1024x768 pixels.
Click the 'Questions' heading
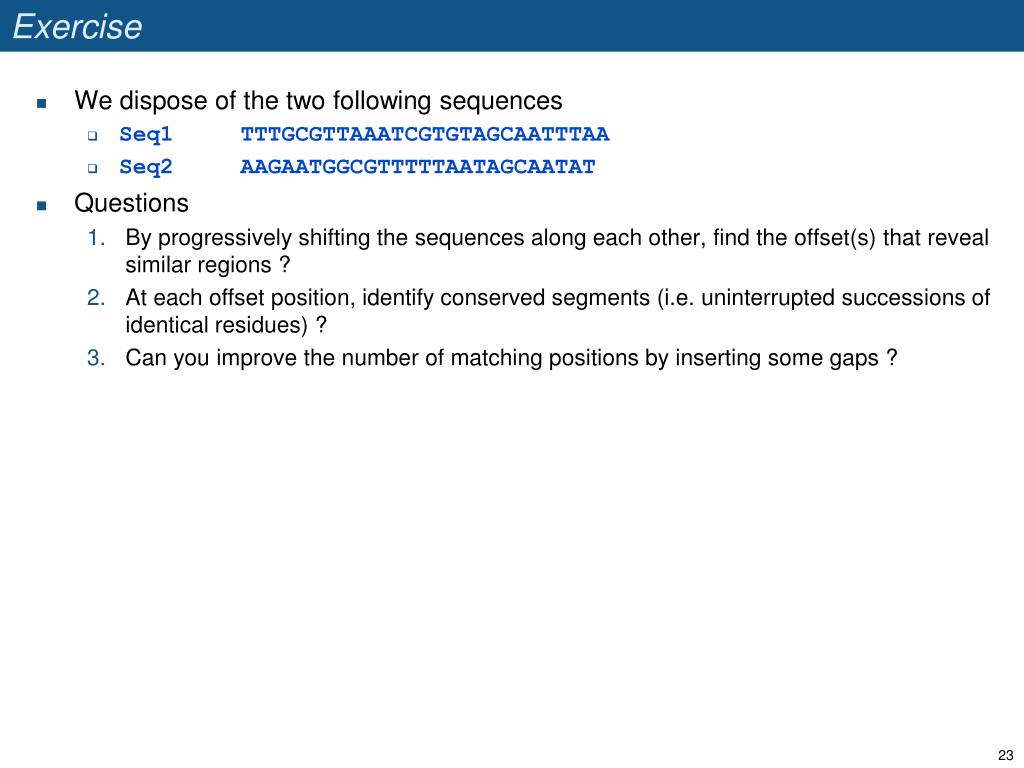[131, 203]
